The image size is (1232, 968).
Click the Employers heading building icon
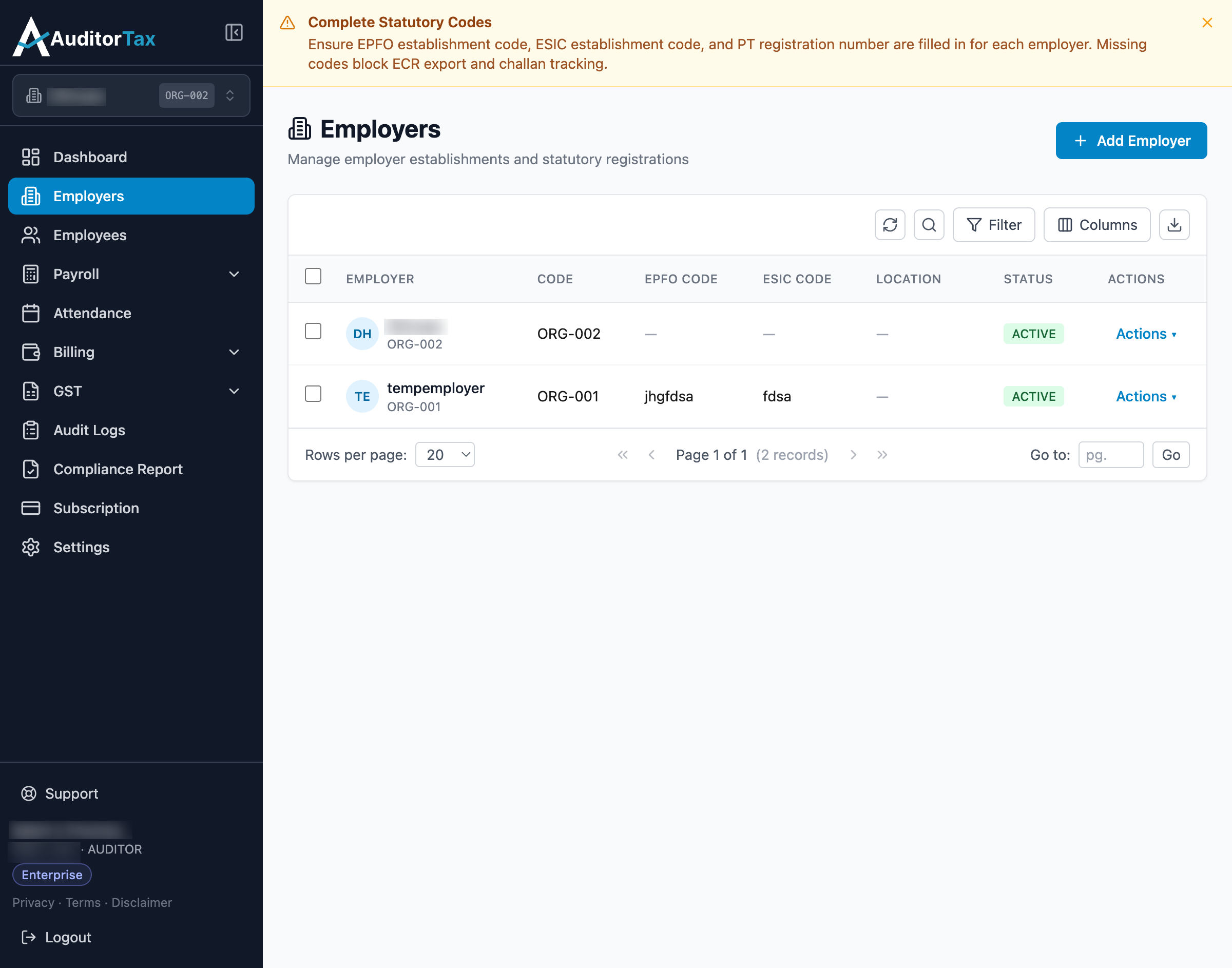[x=300, y=129]
